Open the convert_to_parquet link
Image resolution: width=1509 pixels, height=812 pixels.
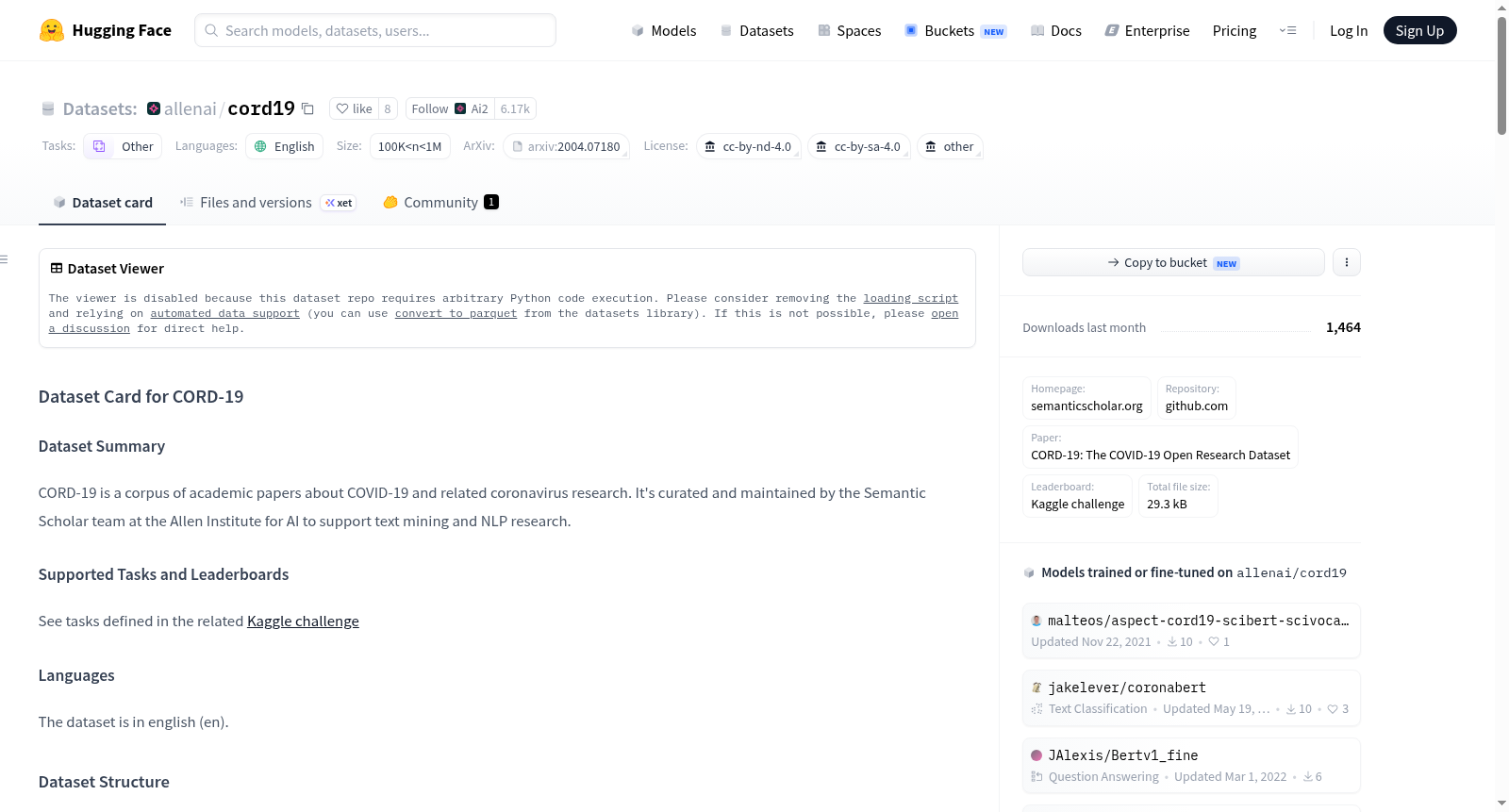pyautogui.click(x=456, y=313)
